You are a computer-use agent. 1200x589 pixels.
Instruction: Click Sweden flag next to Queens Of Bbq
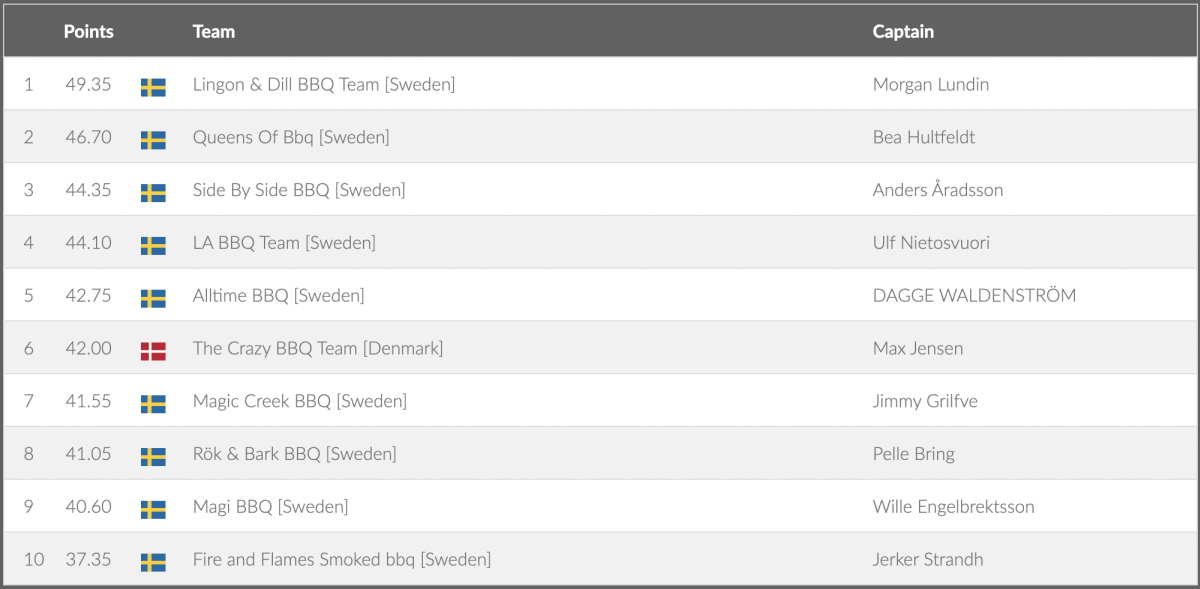(x=153, y=140)
